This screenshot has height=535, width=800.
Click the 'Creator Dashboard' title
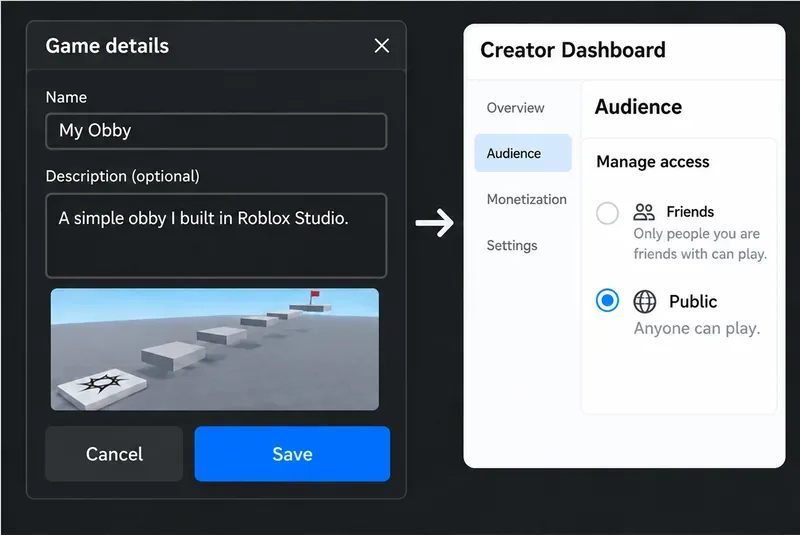[x=573, y=50]
